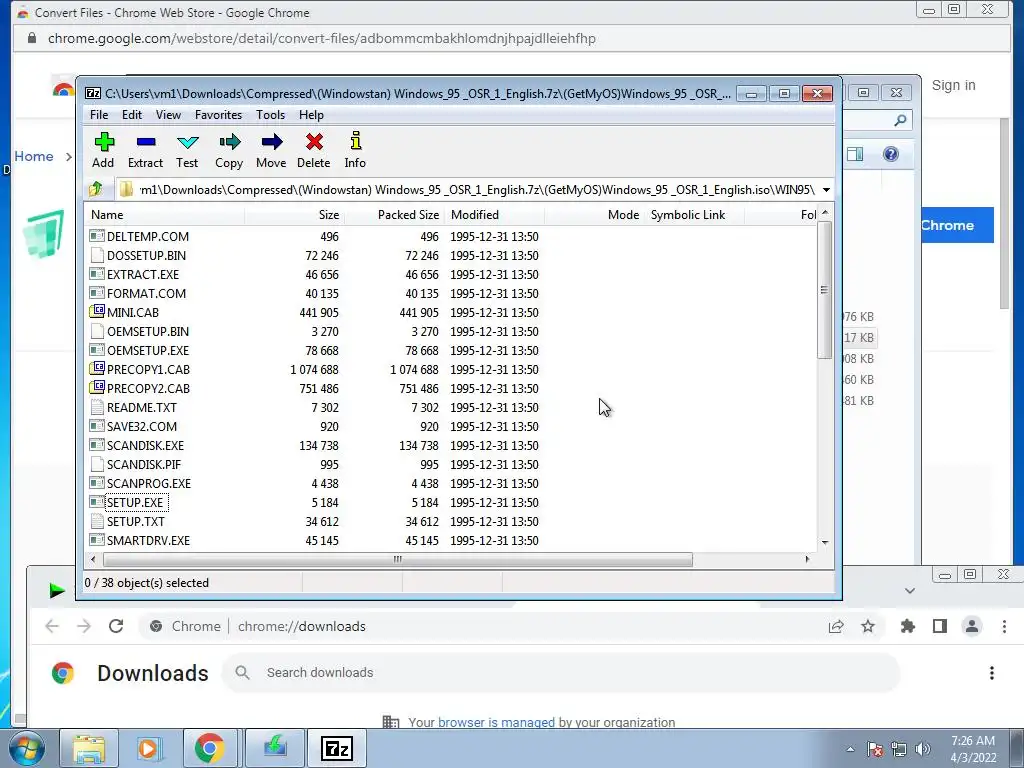
Task: Reload the Chrome downloads page
Action: (116, 626)
